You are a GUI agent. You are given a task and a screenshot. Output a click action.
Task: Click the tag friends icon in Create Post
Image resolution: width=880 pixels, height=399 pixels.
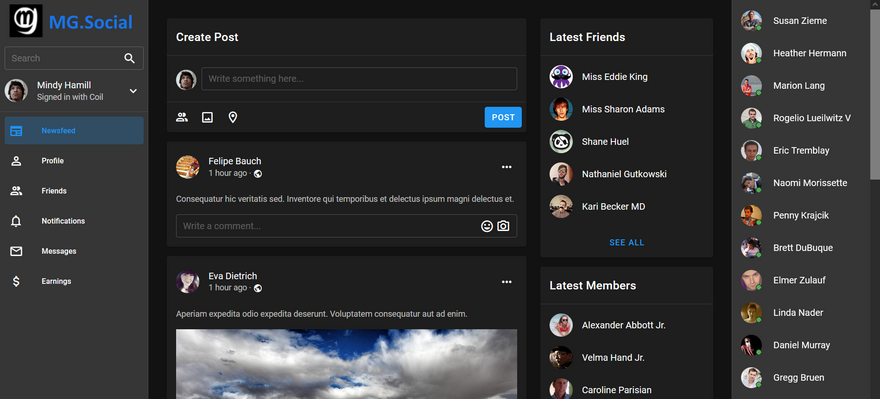click(182, 117)
